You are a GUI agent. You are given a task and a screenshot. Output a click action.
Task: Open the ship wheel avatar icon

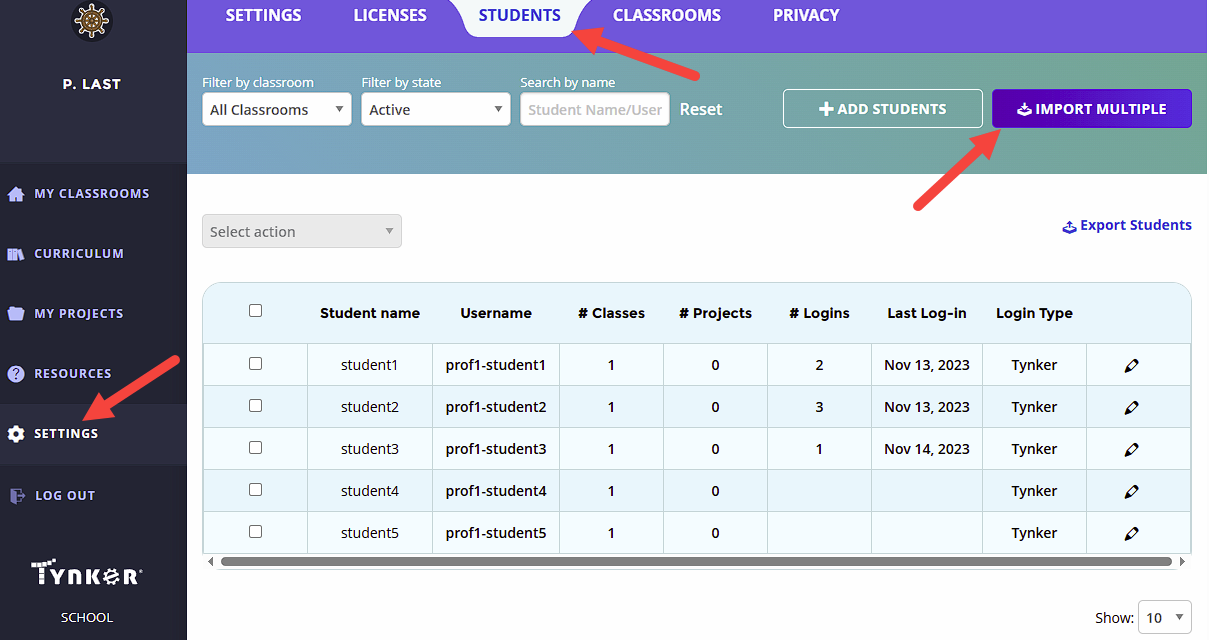tap(92, 21)
